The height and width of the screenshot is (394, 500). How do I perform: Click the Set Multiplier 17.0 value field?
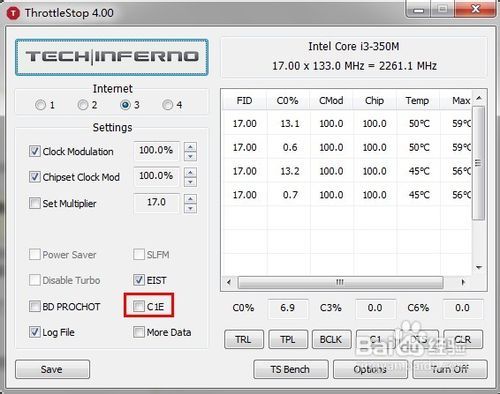tap(156, 203)
